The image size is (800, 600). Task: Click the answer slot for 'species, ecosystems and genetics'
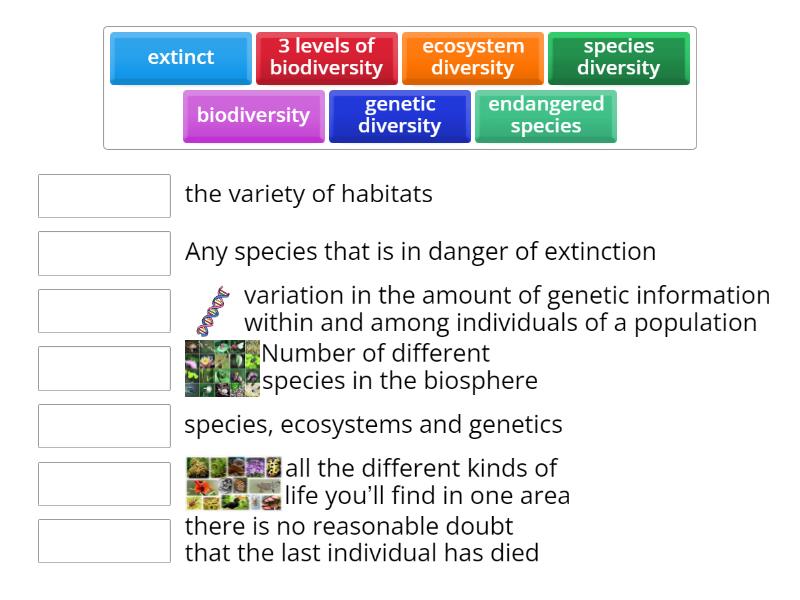point(104,425)
